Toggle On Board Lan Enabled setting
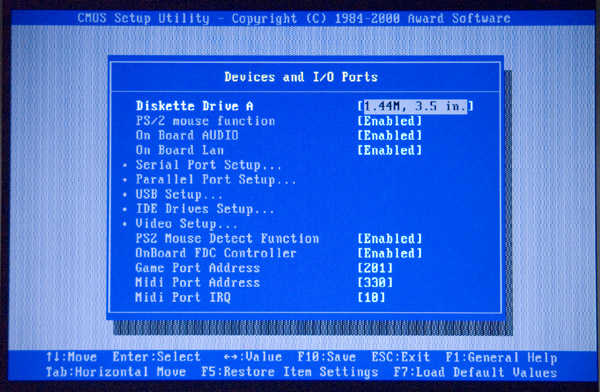This screenshot has height=392, width=600. (x=389, y=150)
